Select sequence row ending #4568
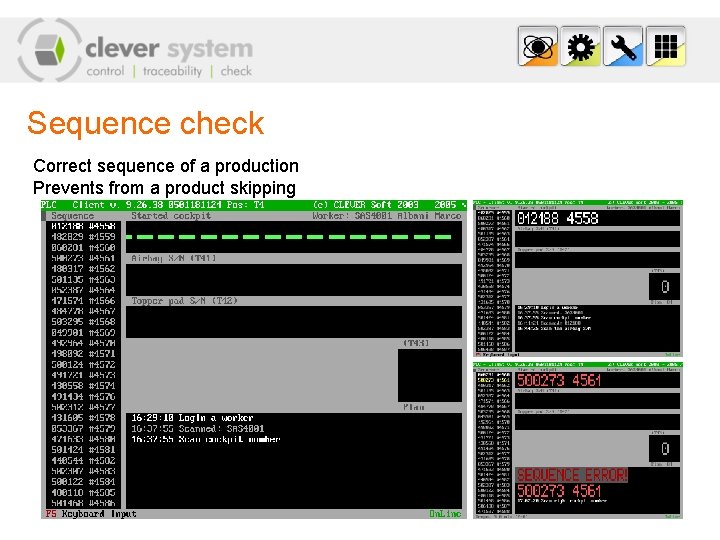The image size is (720, 540). [83, 322]
